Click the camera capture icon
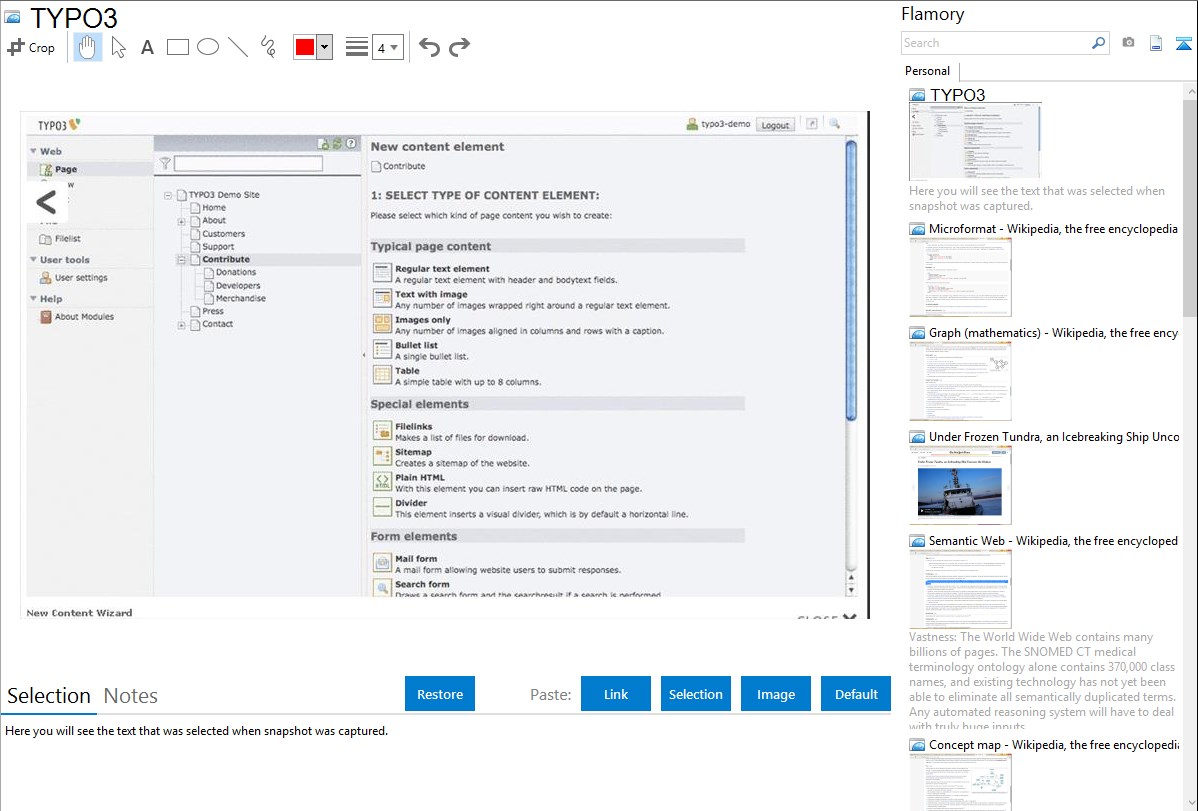This screenshot has width=1198, height=811. pyautogui.click(x=1128, y=43)
